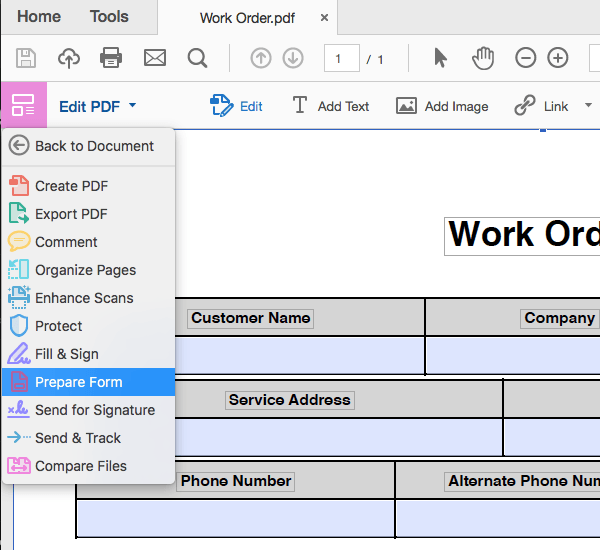Click the Edit text button

[x=251, y=106]
